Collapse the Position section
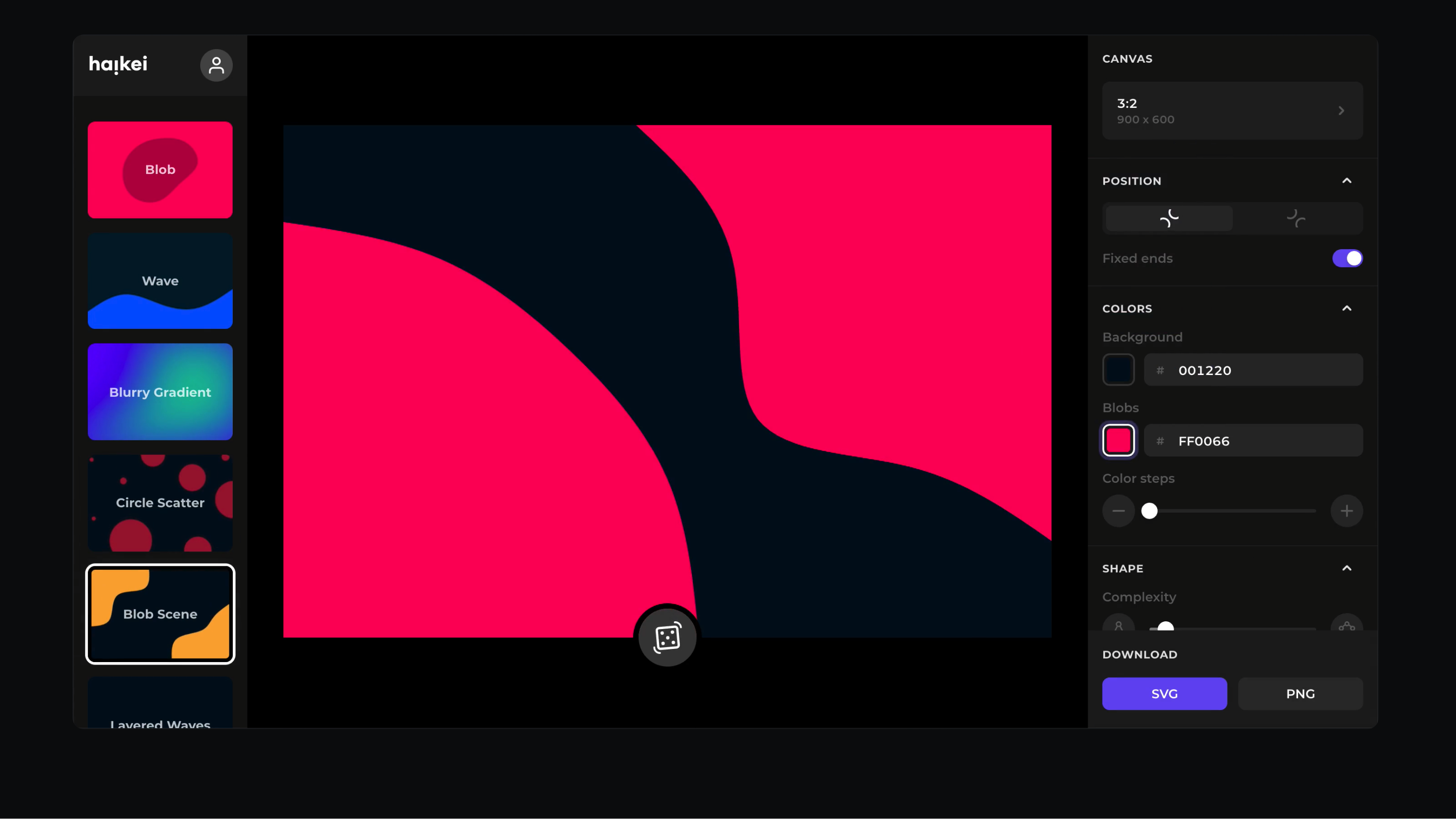 [1346, 181]
